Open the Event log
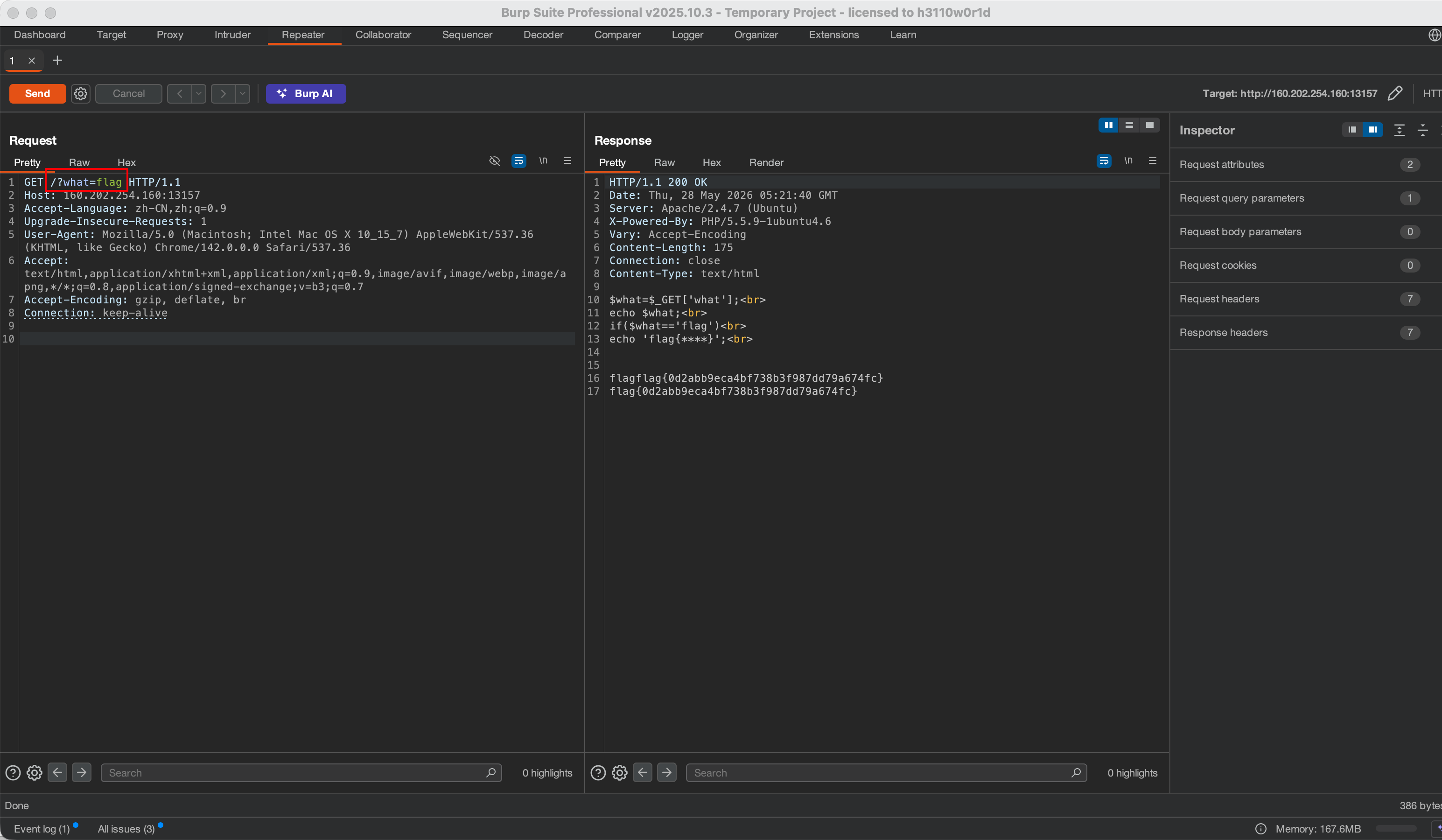The width and height of the screenshot is (1442, 840). click(42, 829)
